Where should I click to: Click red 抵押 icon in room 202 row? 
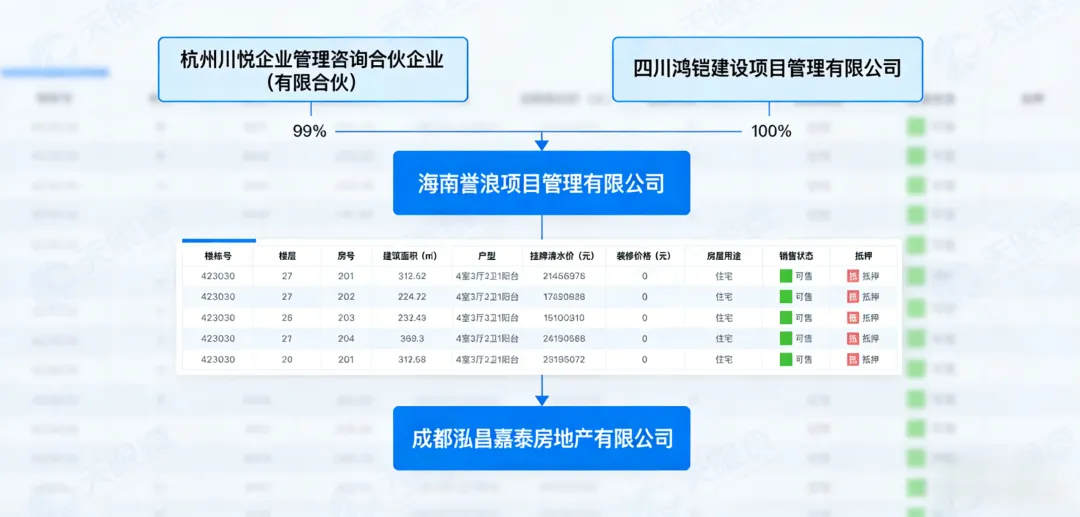point(853,297)
